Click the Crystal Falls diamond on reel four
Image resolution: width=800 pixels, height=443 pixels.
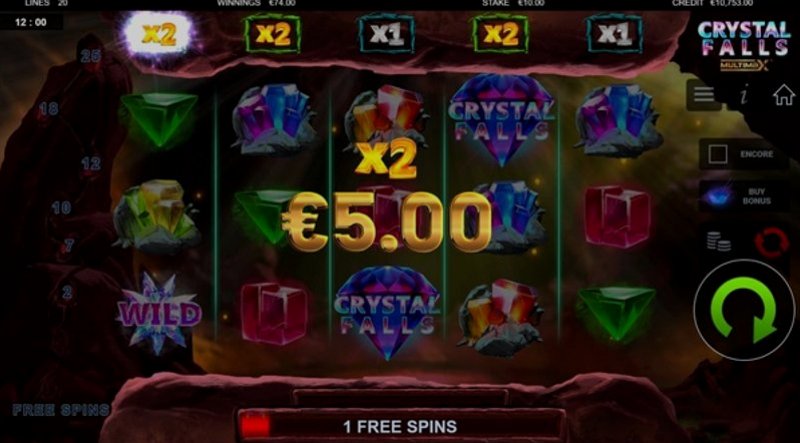coord(501,120)
